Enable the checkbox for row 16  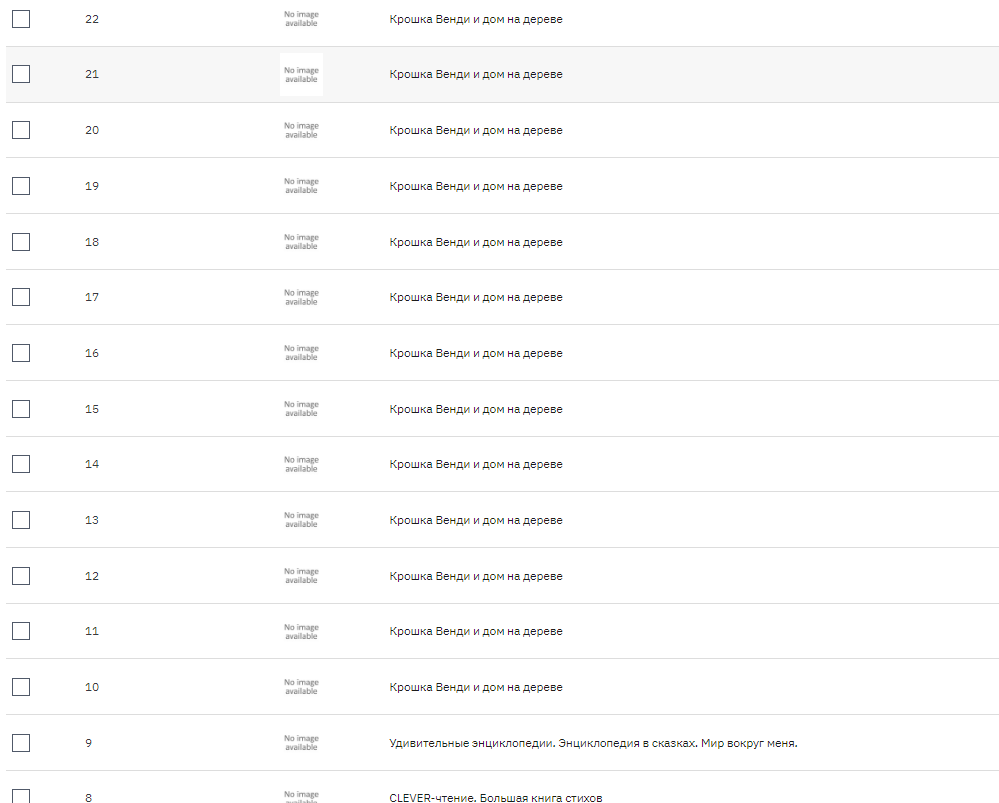pyautogui.click(x=21, y=353)
